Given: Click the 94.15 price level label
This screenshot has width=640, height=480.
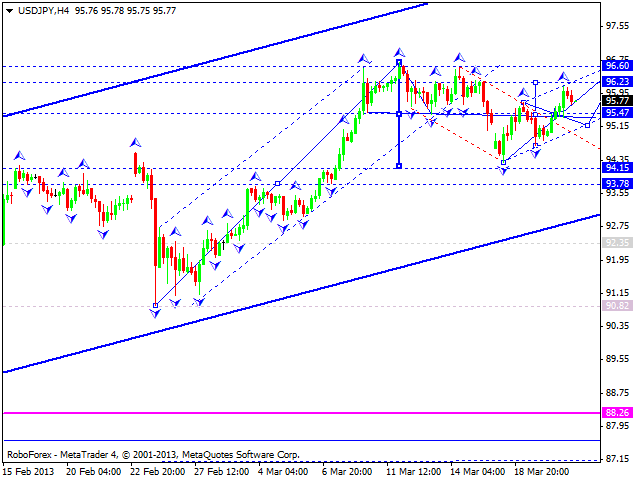Looking at the screenshot, I should [x=617, y=168].
